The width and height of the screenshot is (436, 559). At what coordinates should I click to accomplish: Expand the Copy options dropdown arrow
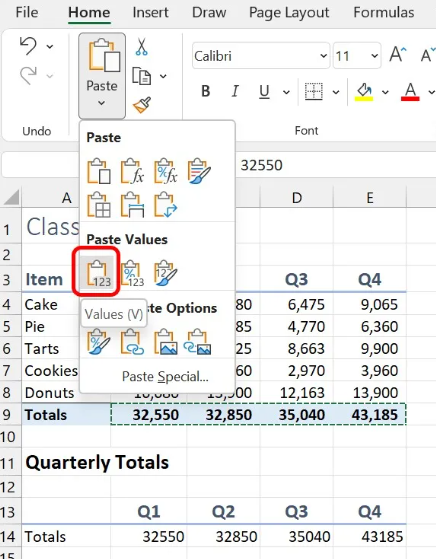163,76
